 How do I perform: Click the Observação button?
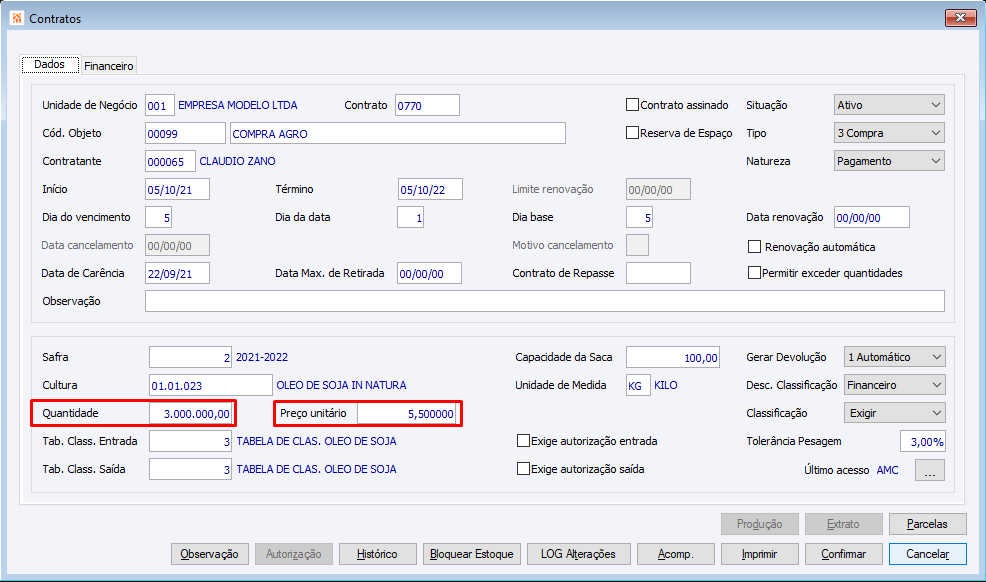click(209, 554)
